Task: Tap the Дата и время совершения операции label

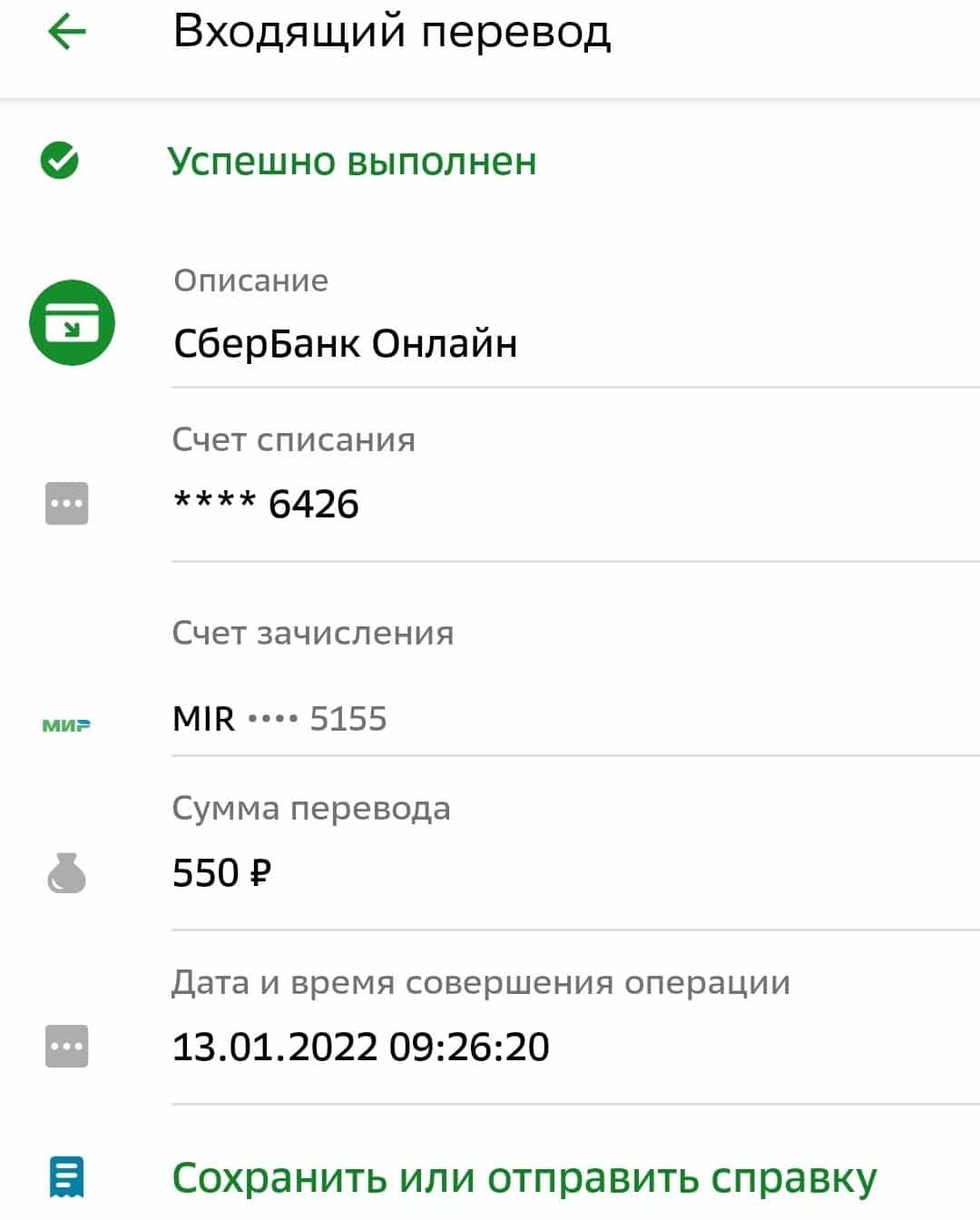Action: [x=481, y=983]
